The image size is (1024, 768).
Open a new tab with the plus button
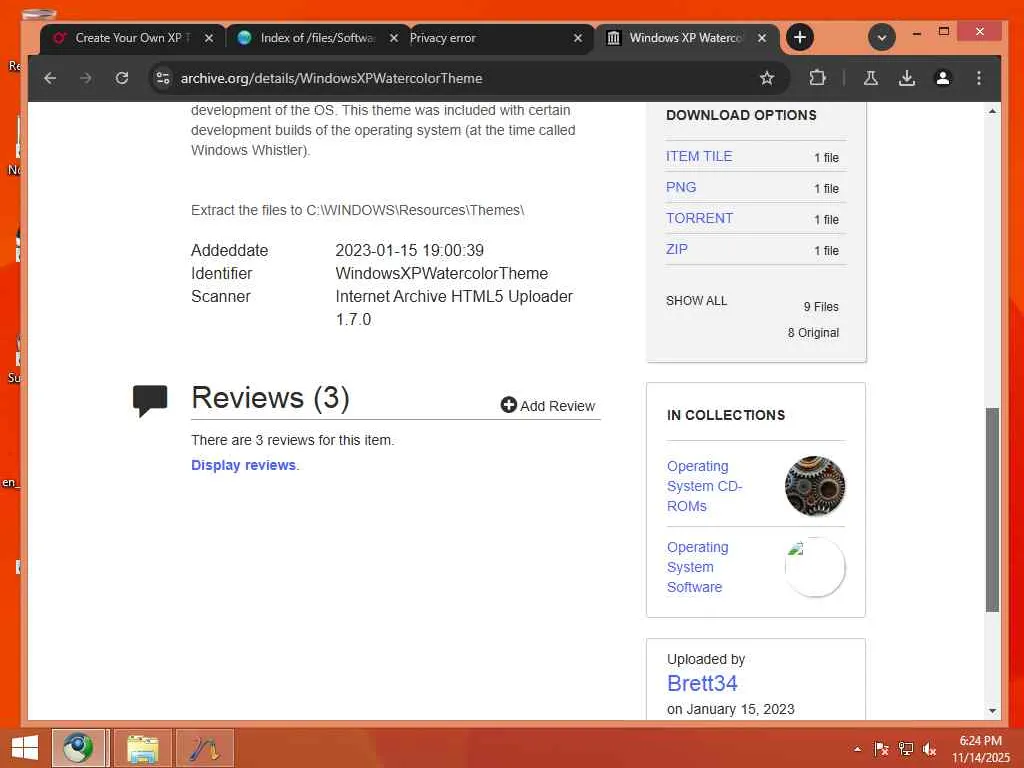(799, 37)
